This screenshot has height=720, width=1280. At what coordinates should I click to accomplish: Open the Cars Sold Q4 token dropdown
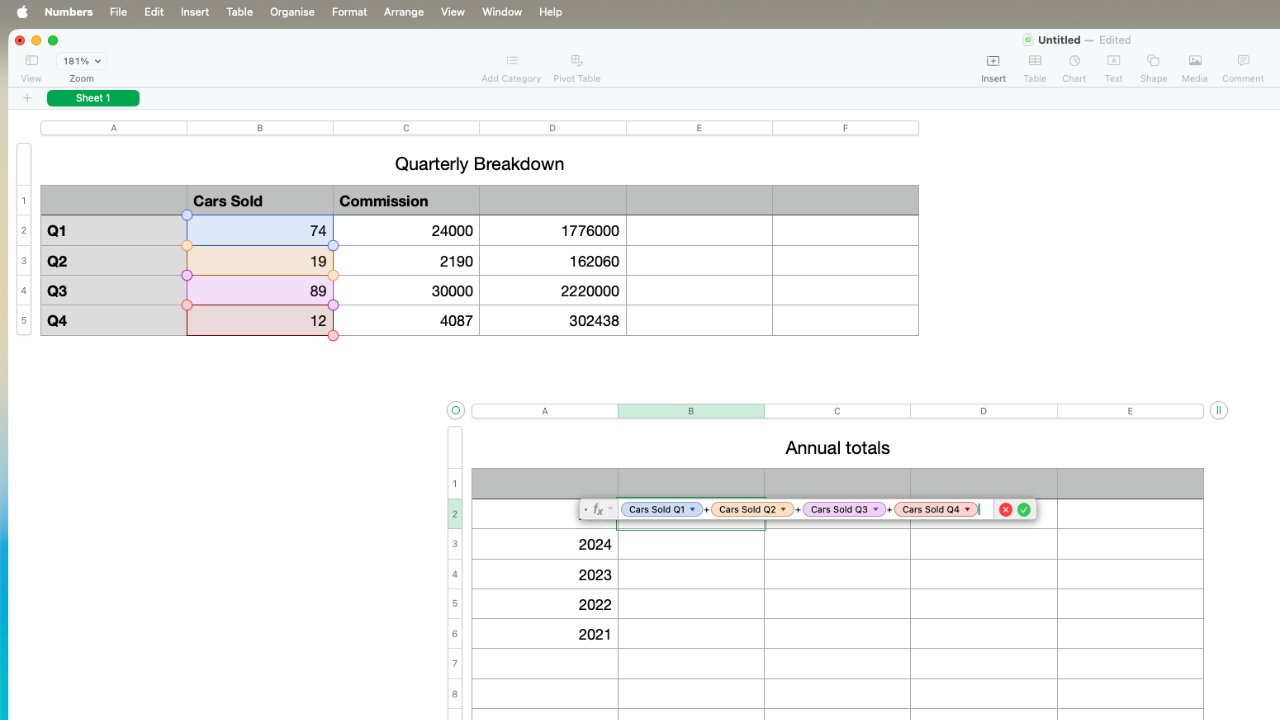coord(966,509)
